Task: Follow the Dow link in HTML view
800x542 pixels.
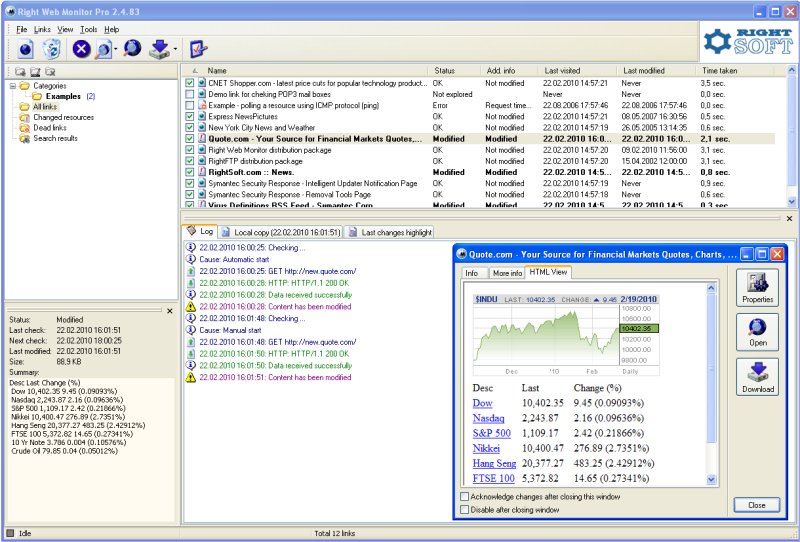Action: pyautogui.click(x=483, y=403)
